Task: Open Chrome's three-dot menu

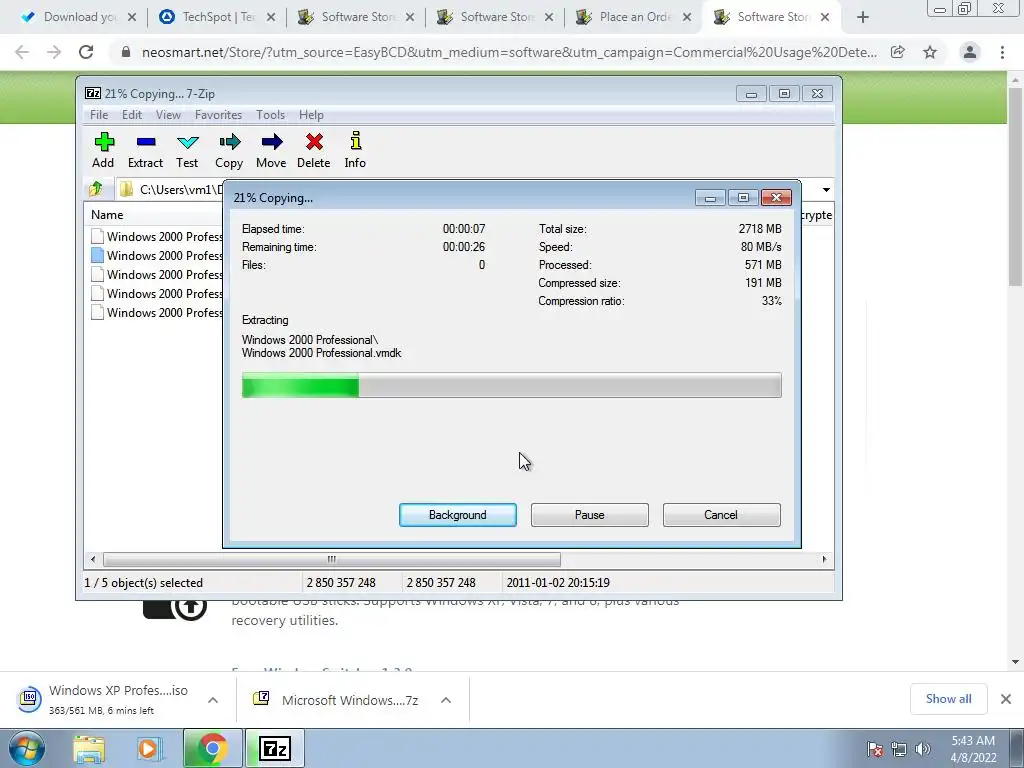Action: tap(1002, 52)
